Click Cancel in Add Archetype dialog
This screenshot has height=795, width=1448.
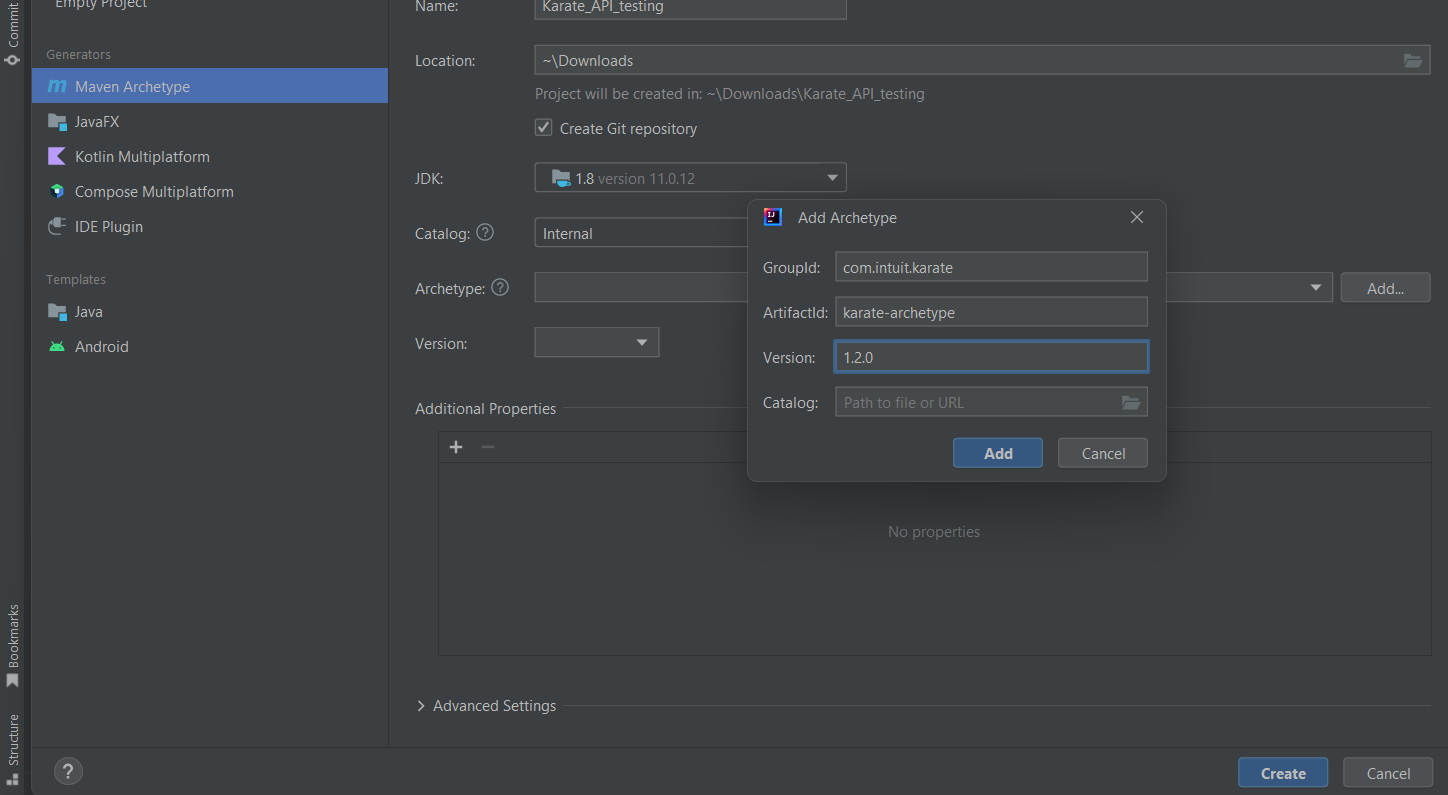(1103, 453)
